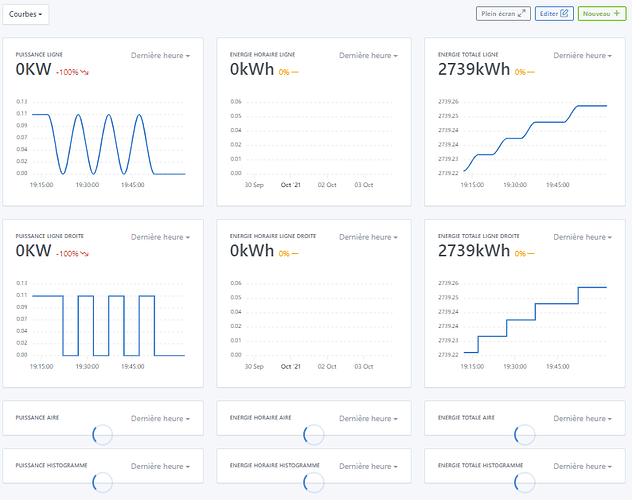Click the 19:30:00 axis label in Puissance Ligne chart
This screenshot has width=632, height=500.
[x=87, y=185]
